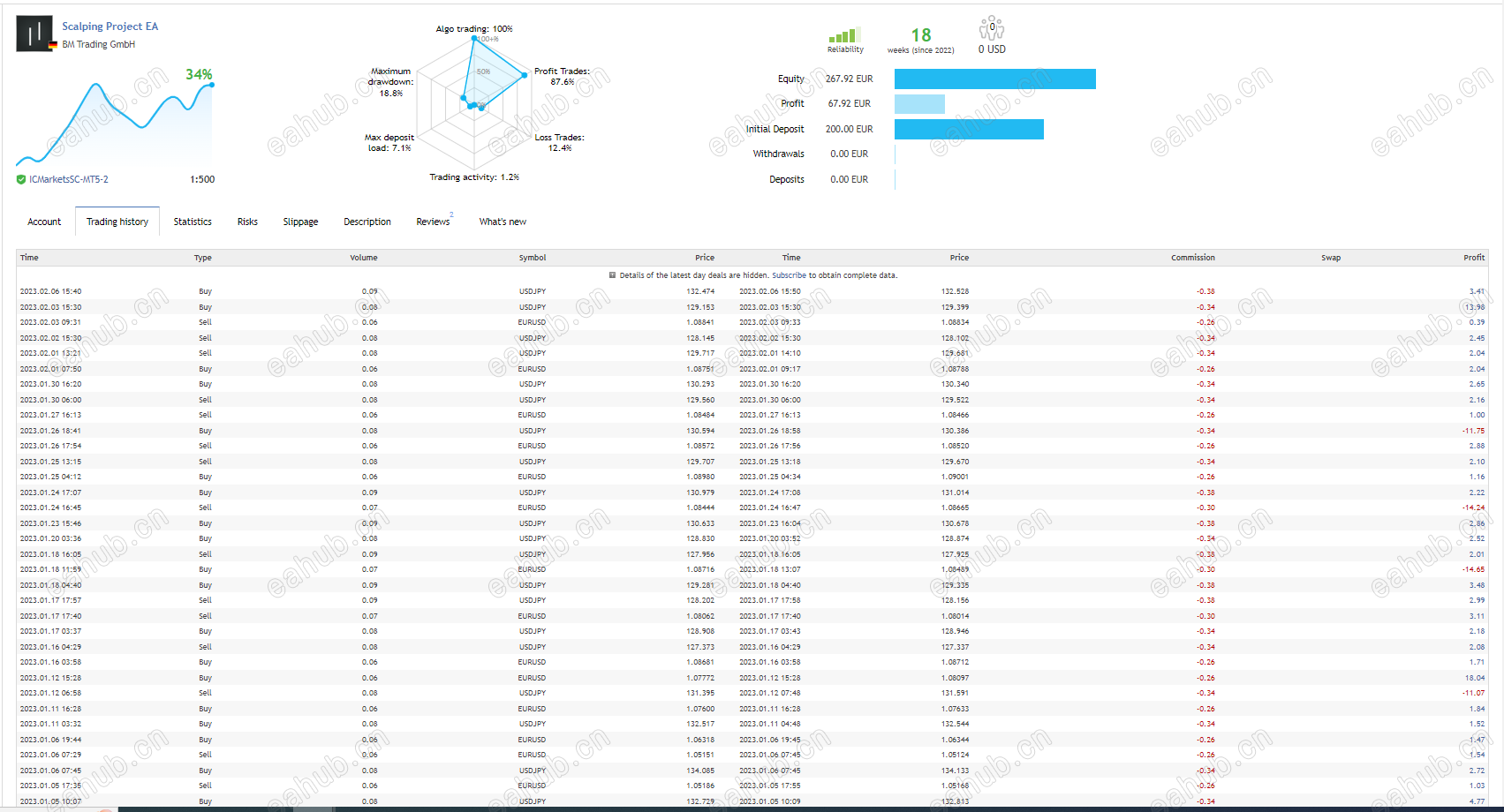Switch to the Statistics tab
Image resolution: width=1504 pixels, height=812 pixels.
[x=193, y=222]
